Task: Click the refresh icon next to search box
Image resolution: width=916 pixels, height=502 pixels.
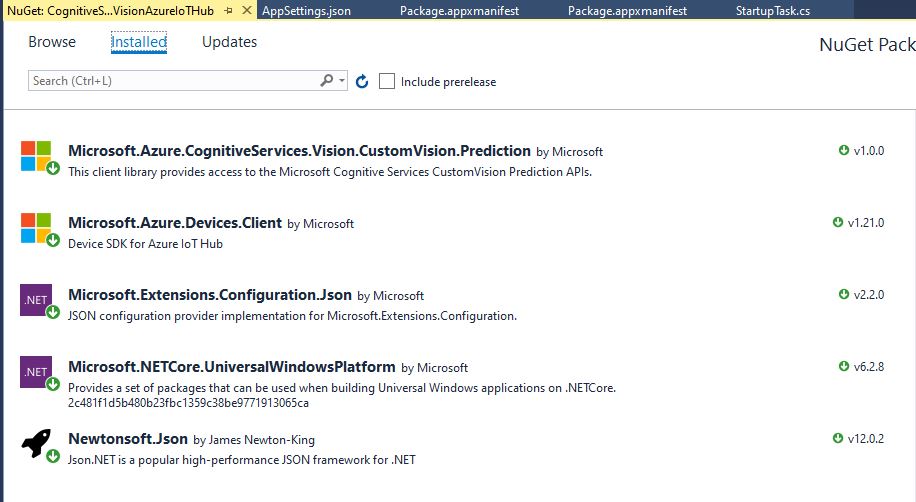Action: coord(362,81)
